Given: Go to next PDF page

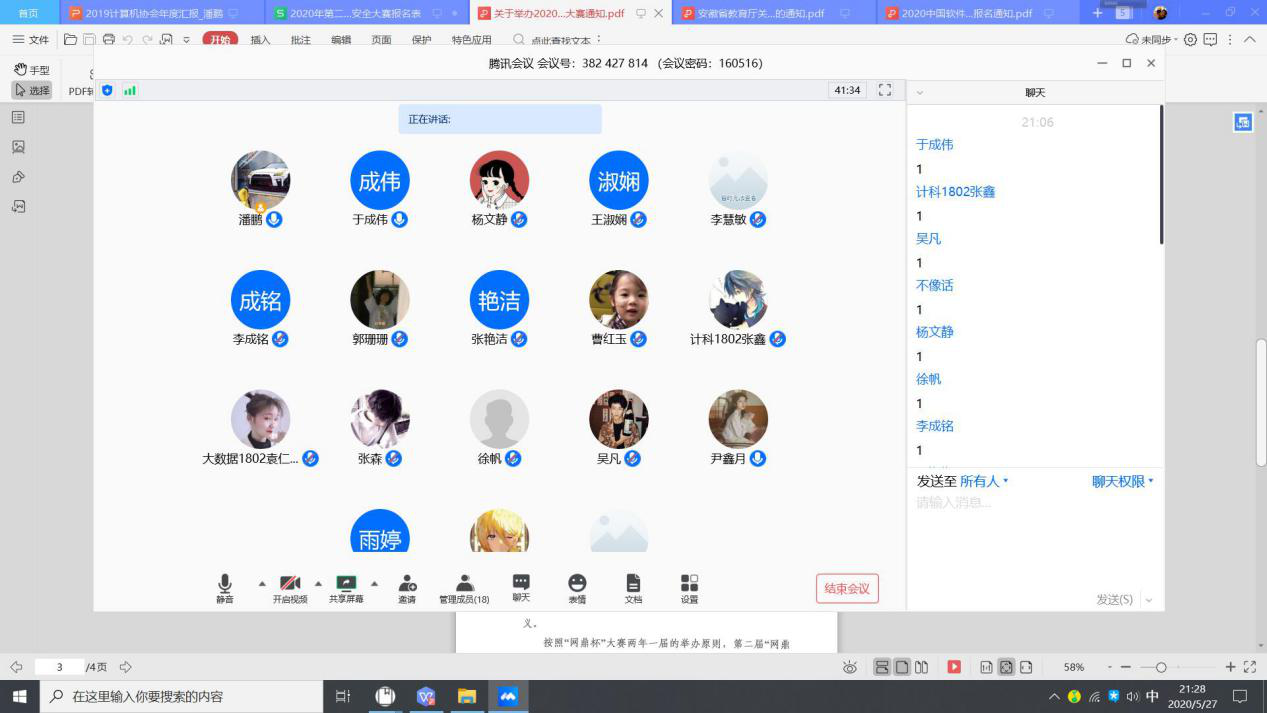Looking at the screenshot, I should click(126, 667).
